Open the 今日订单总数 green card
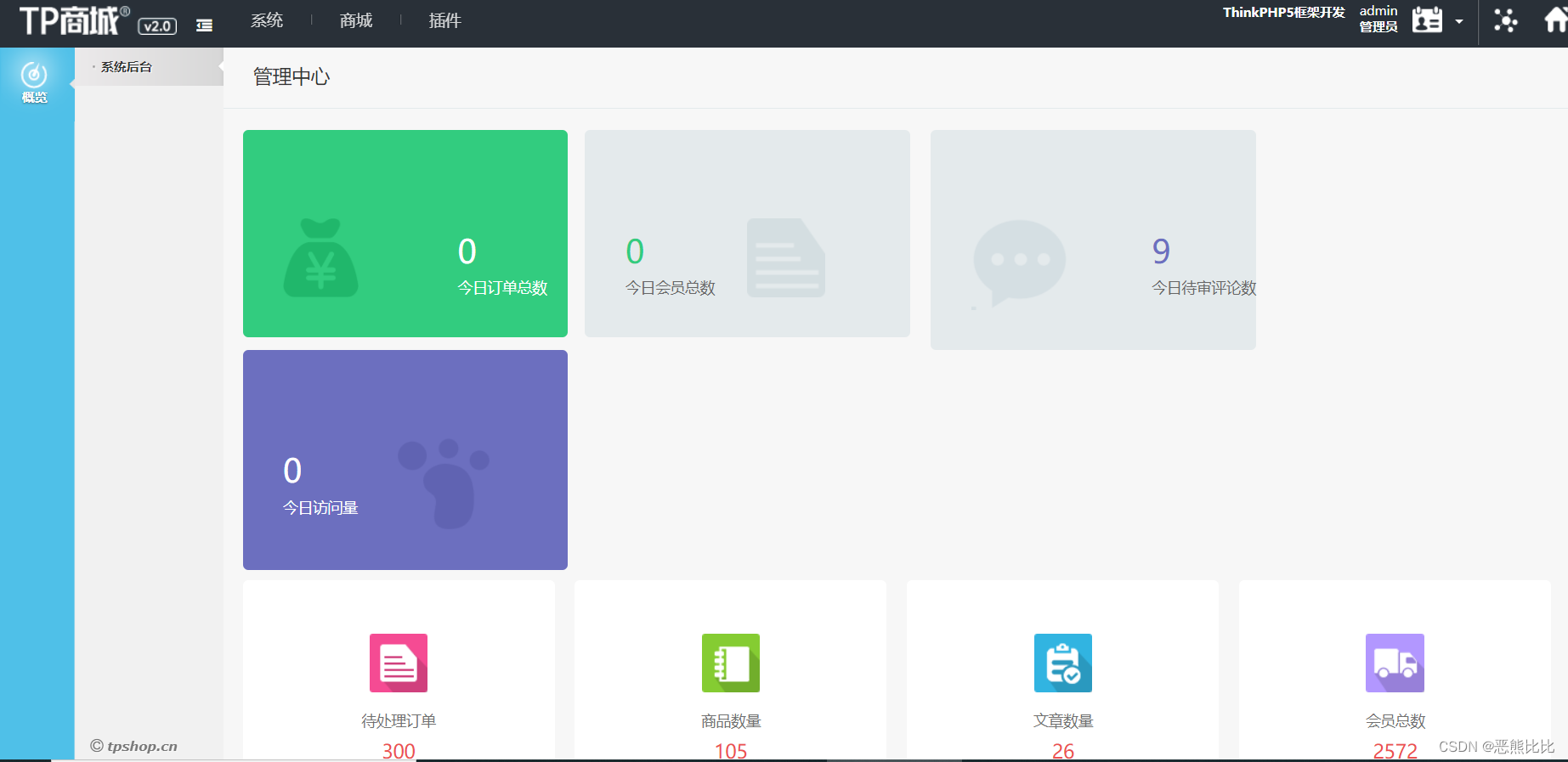 click(x=405, y=234)
